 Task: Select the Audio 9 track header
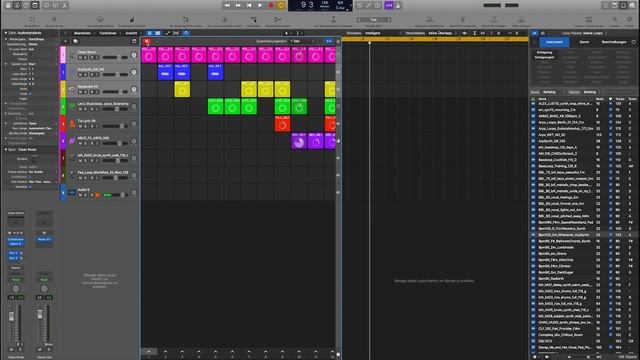point(100,192)
